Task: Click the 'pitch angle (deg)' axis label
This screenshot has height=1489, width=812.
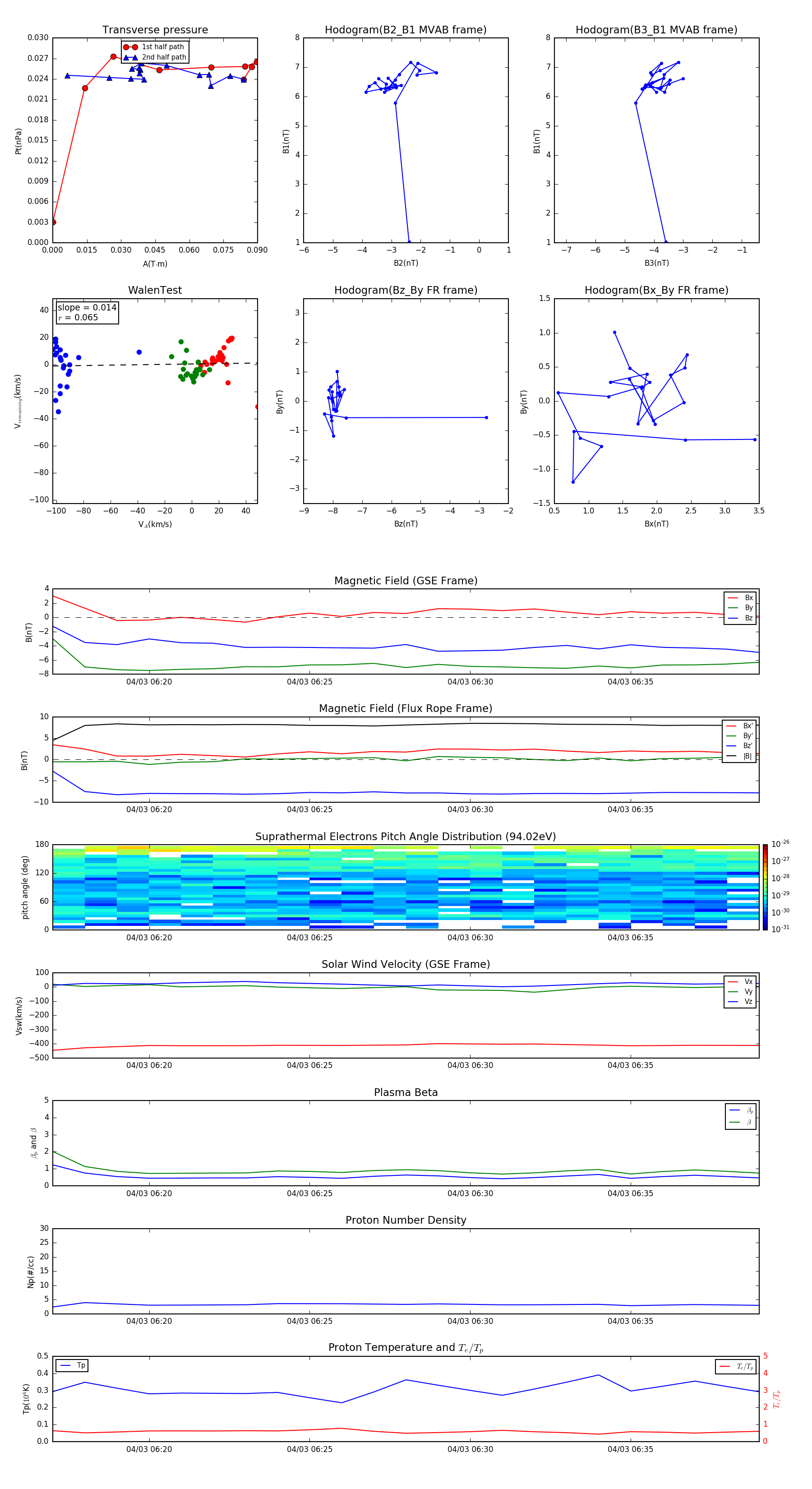Action: (25, 887)
